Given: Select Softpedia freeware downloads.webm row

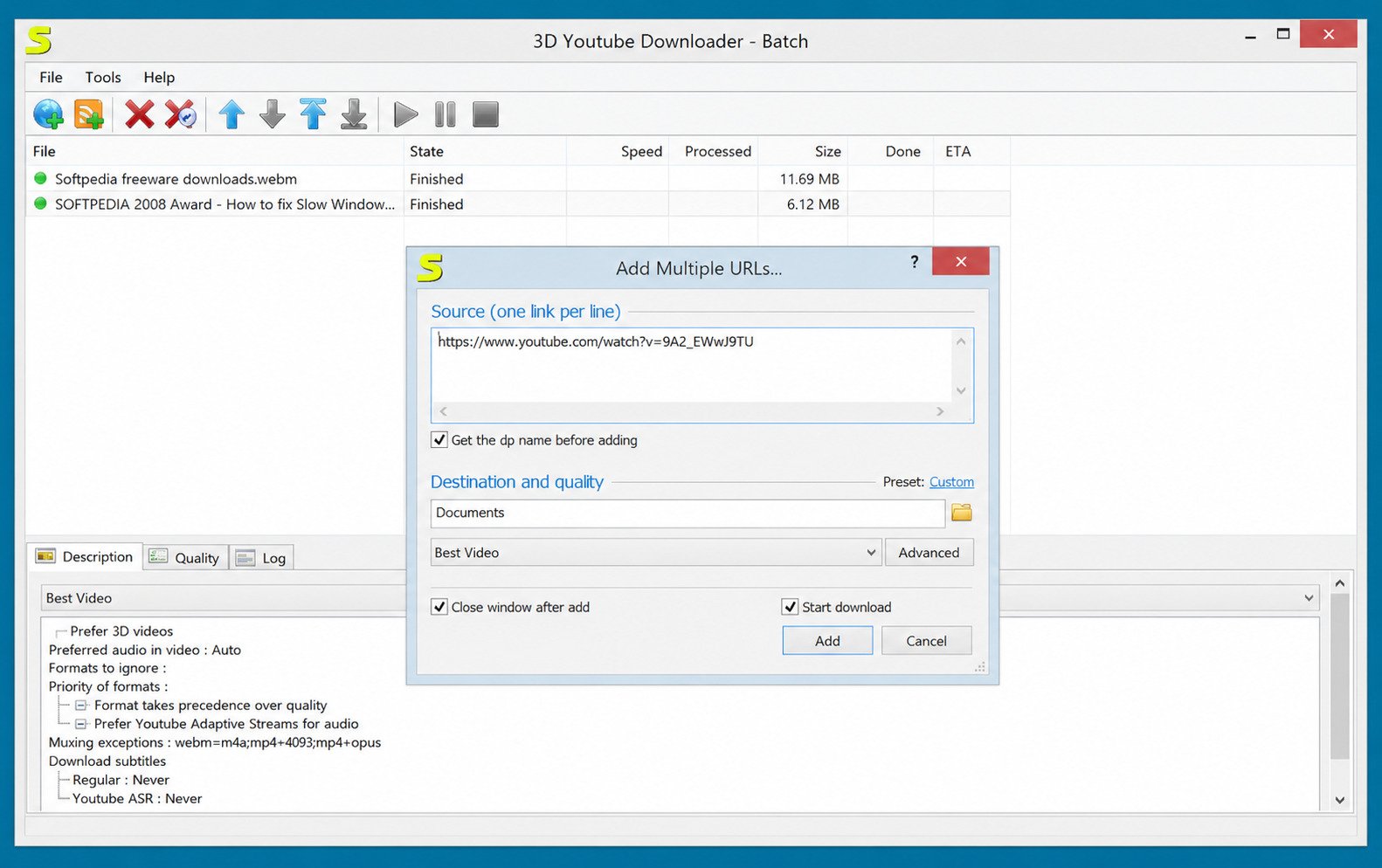Looking at the screenshot, I should pyautogui.click(x=518, y=178).
